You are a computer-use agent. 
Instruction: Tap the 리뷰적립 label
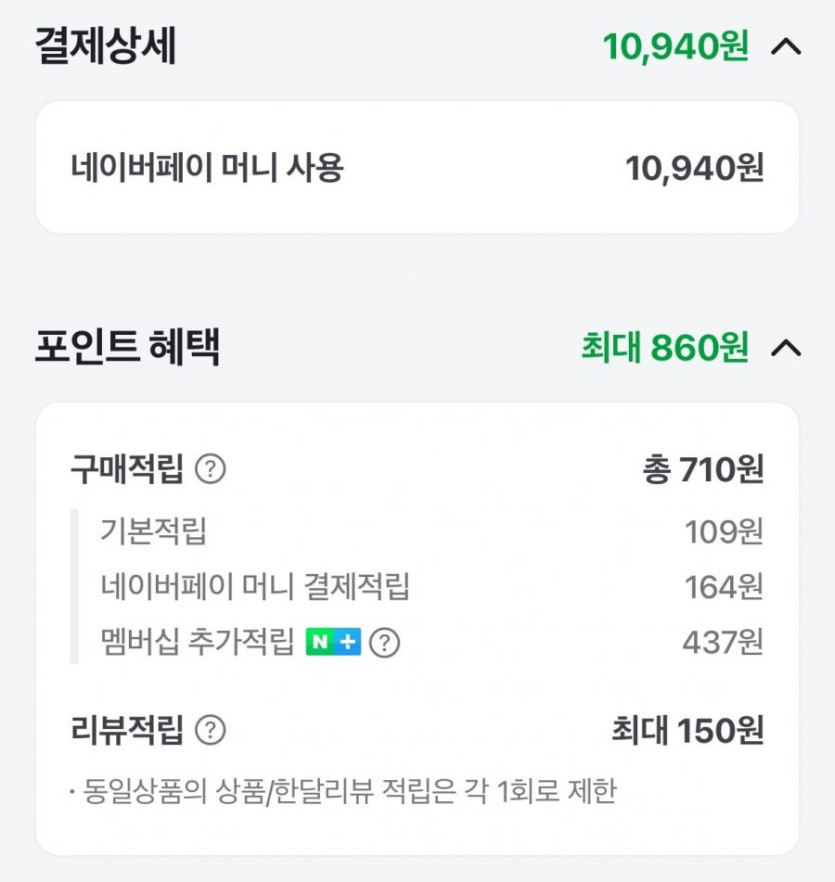(x=127, y=731)
